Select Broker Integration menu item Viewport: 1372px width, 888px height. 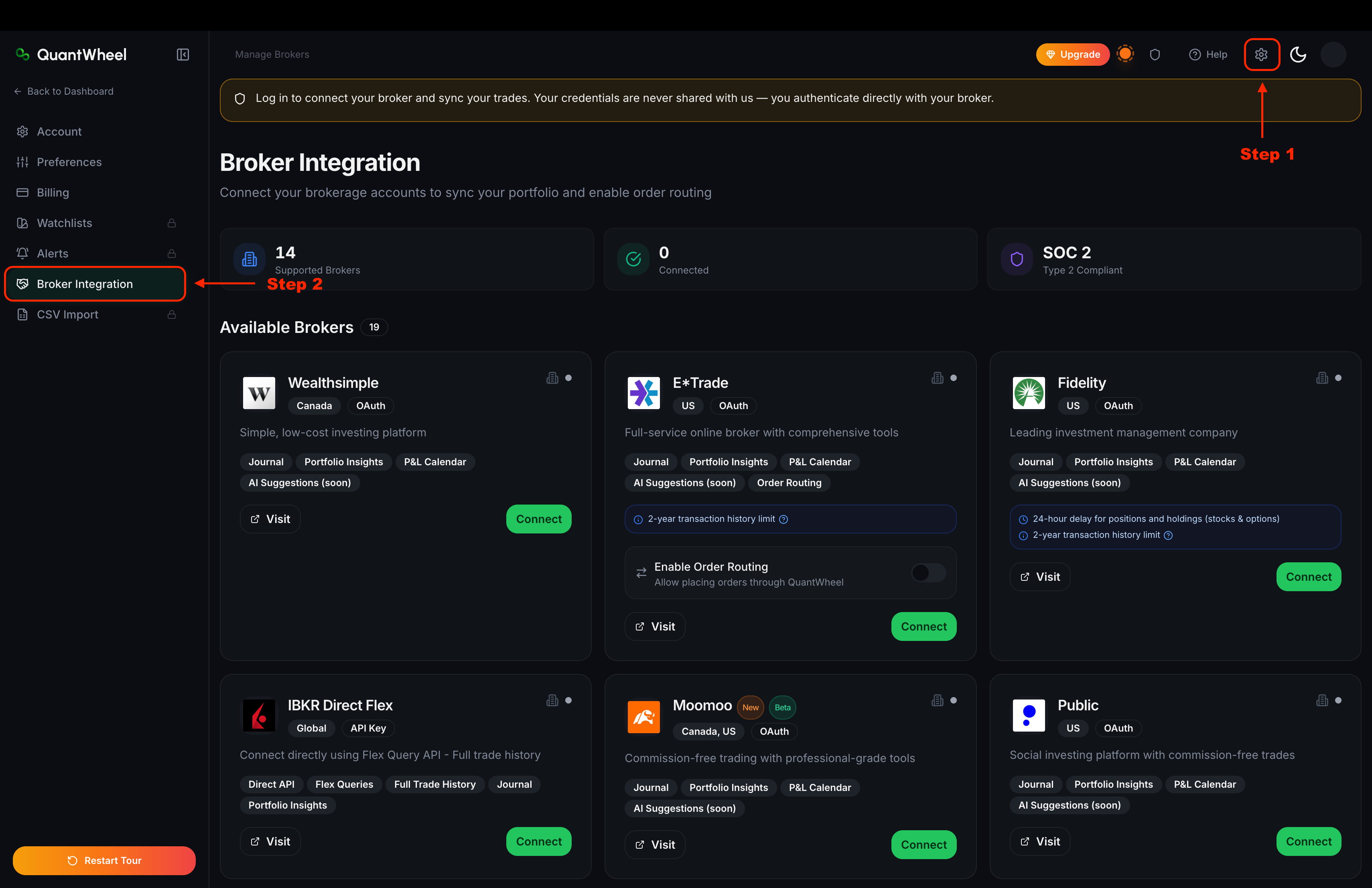pyautogui.click(x=96, y=284)
